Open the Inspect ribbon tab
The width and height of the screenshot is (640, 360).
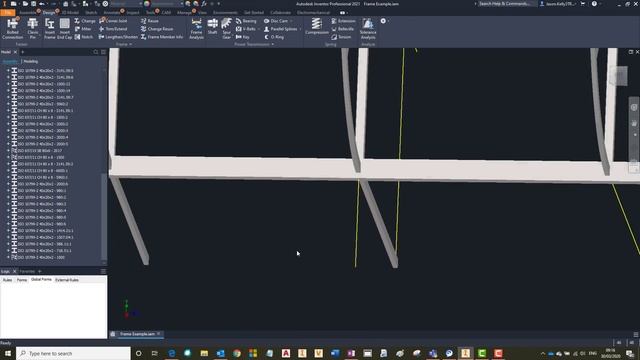click(x=133, y=13)
